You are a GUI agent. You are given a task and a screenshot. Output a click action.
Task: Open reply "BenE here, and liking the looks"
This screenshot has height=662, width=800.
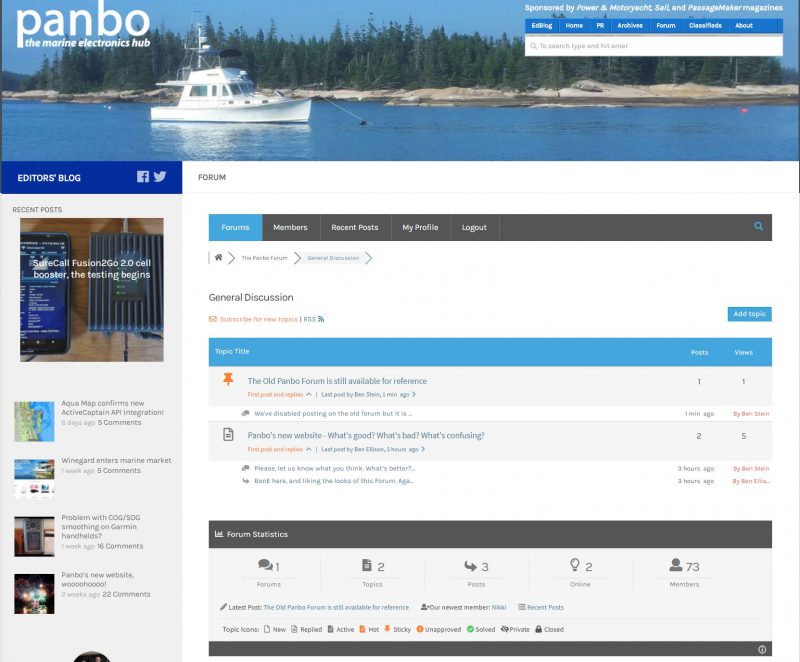(334, 481)
